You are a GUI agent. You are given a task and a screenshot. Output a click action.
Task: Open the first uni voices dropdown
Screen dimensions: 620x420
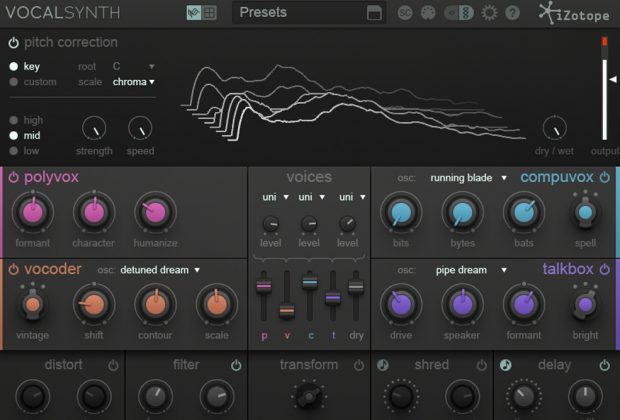[275, 197]
